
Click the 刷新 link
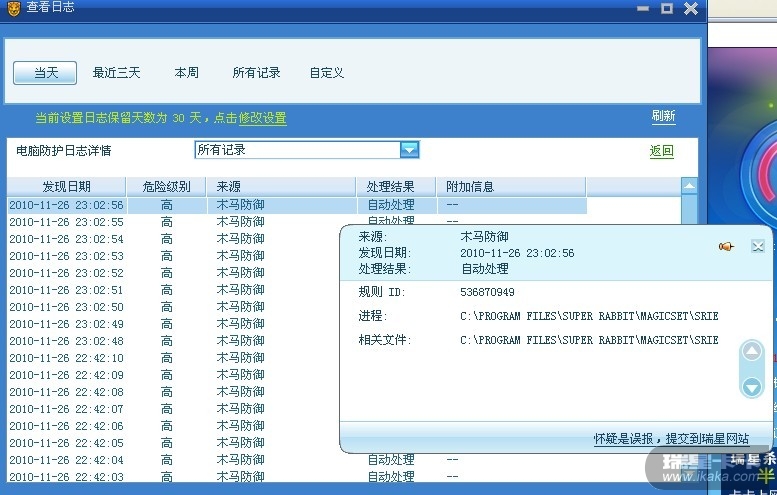click(664, 116)
